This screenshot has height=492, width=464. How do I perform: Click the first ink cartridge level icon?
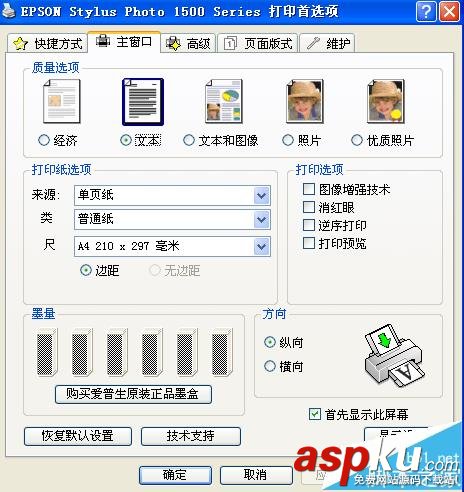tap(47, 352)
